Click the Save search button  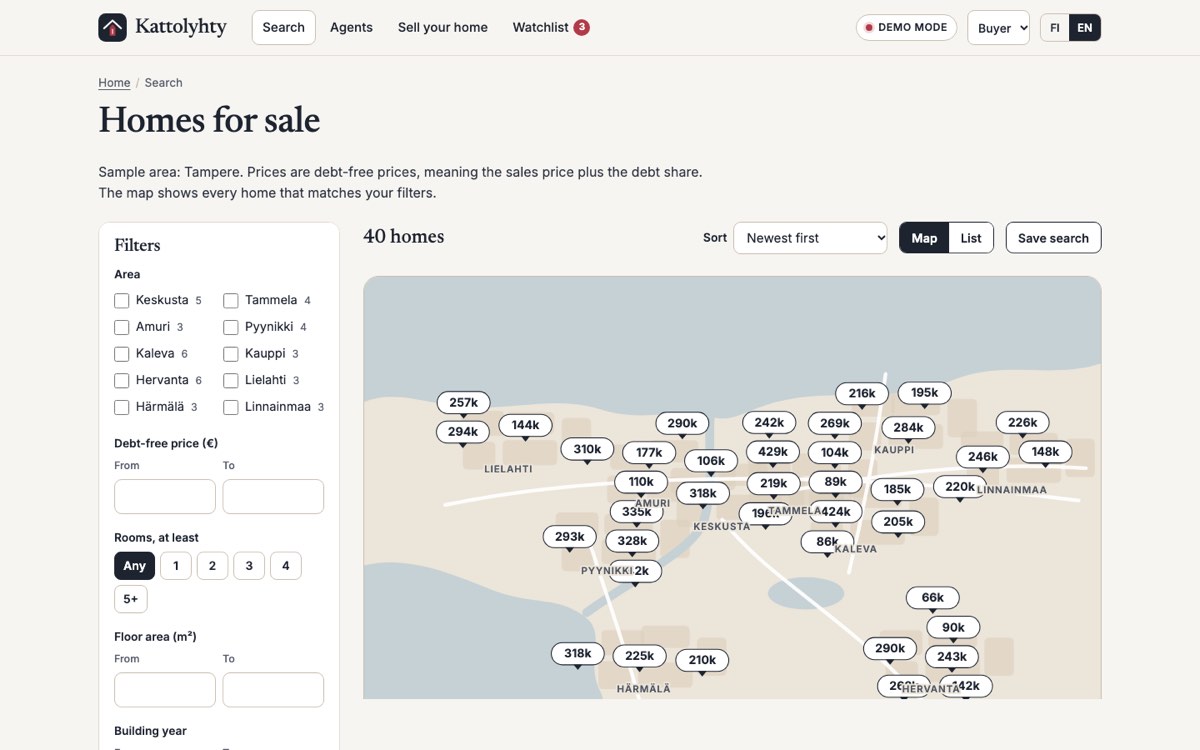point(1053,238)
